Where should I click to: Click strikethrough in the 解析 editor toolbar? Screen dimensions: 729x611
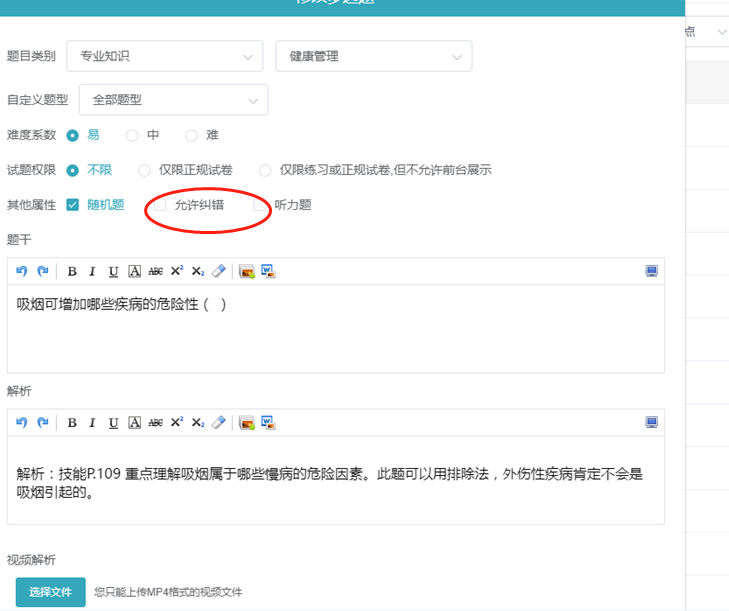point(155,423)
